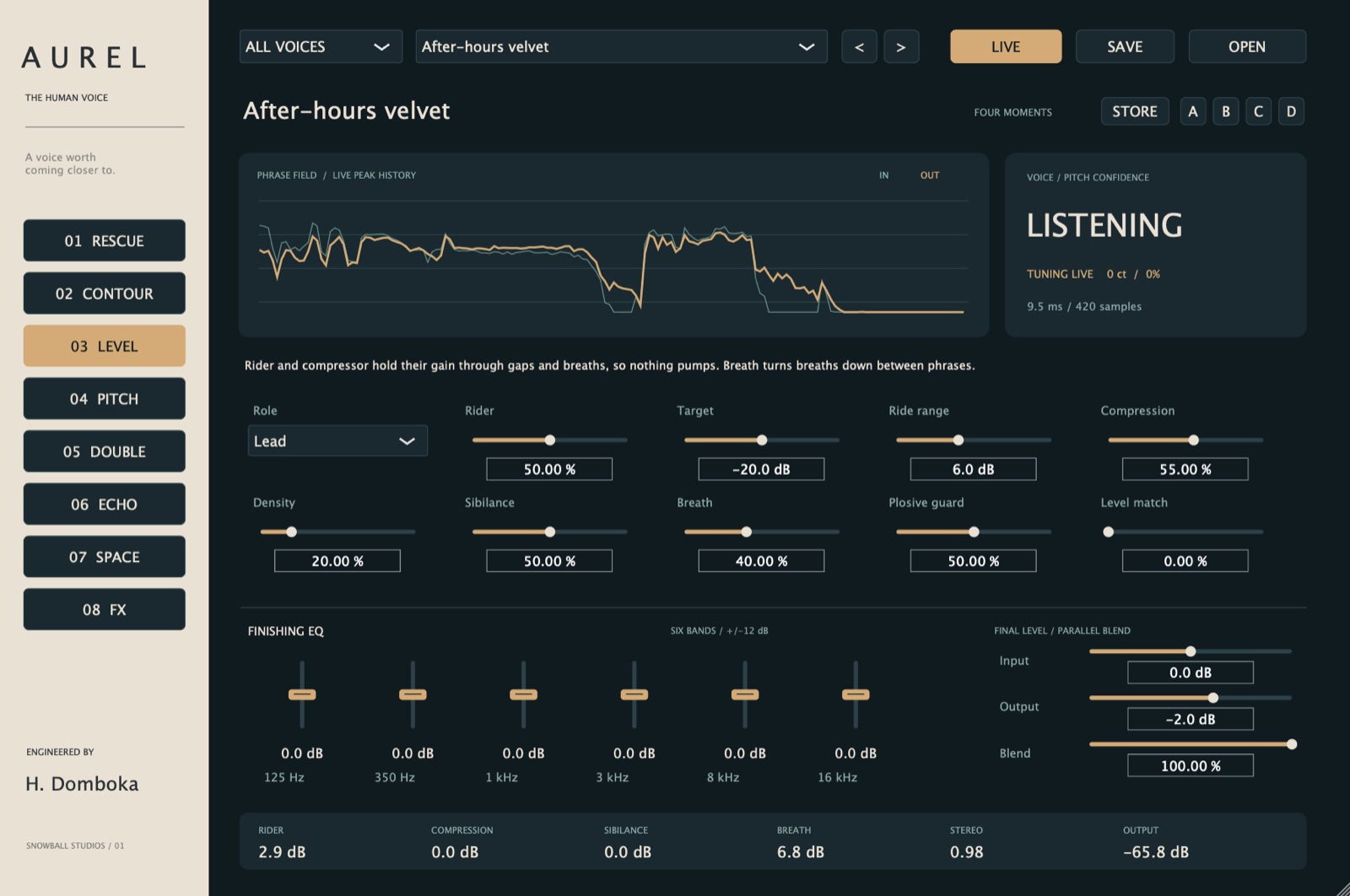Switch to the 01 RESCUE section
1350x896 pixels.
(x=105, y=240)
